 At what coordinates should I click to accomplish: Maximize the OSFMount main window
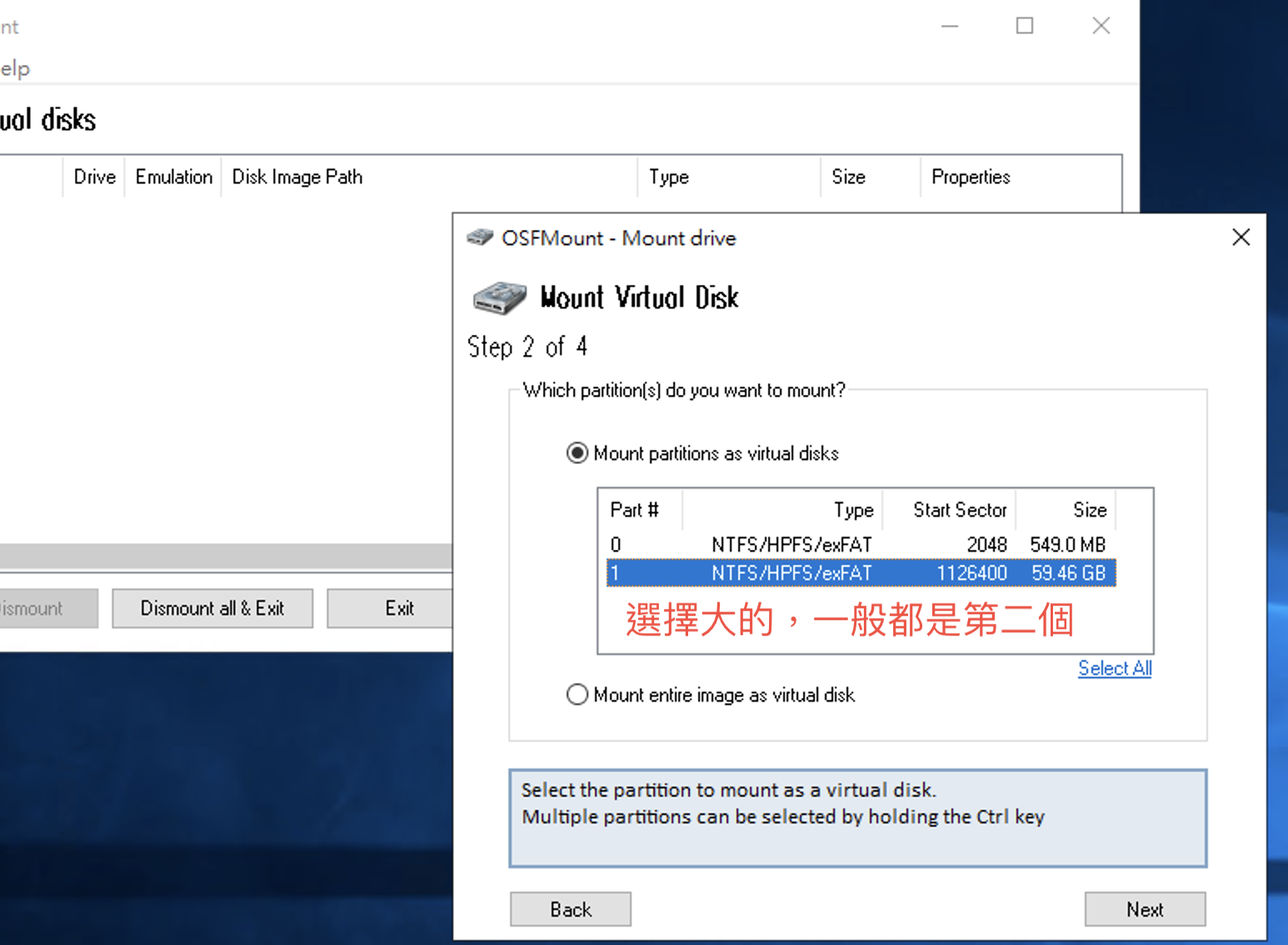pyautogui.click(x=1025, y=26)
